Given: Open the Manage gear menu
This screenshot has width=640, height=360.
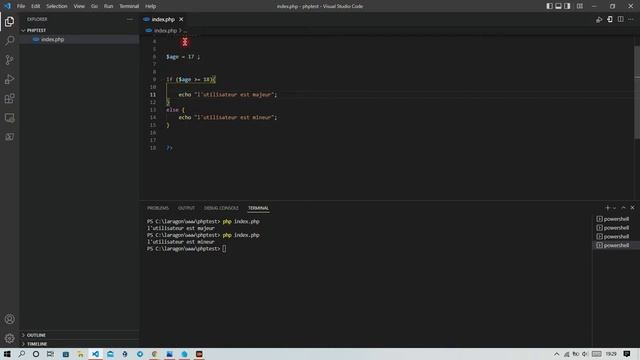Looking at the screenshot, I should 9,338.
